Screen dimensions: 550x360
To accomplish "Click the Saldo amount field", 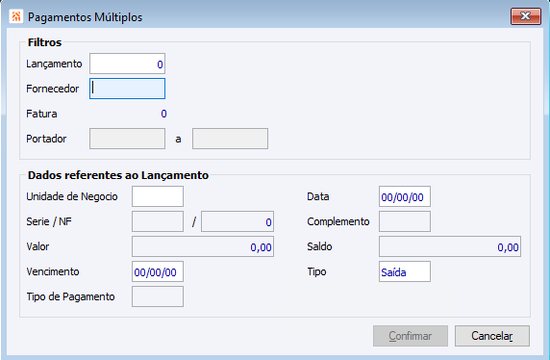I will [x=450, y=247].
